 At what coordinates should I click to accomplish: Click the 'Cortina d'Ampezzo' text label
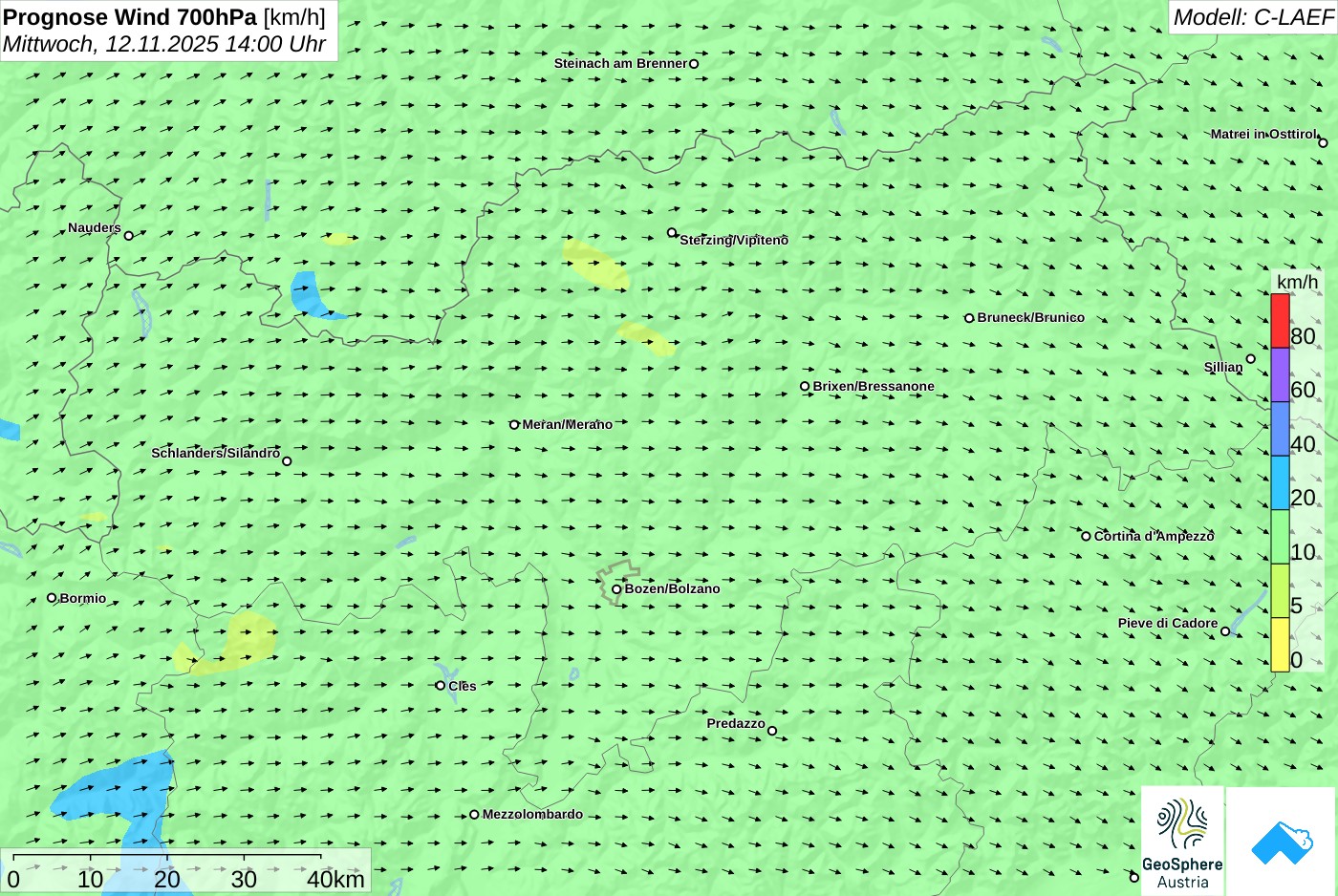pyautogui.click(x=1155, y=536)
